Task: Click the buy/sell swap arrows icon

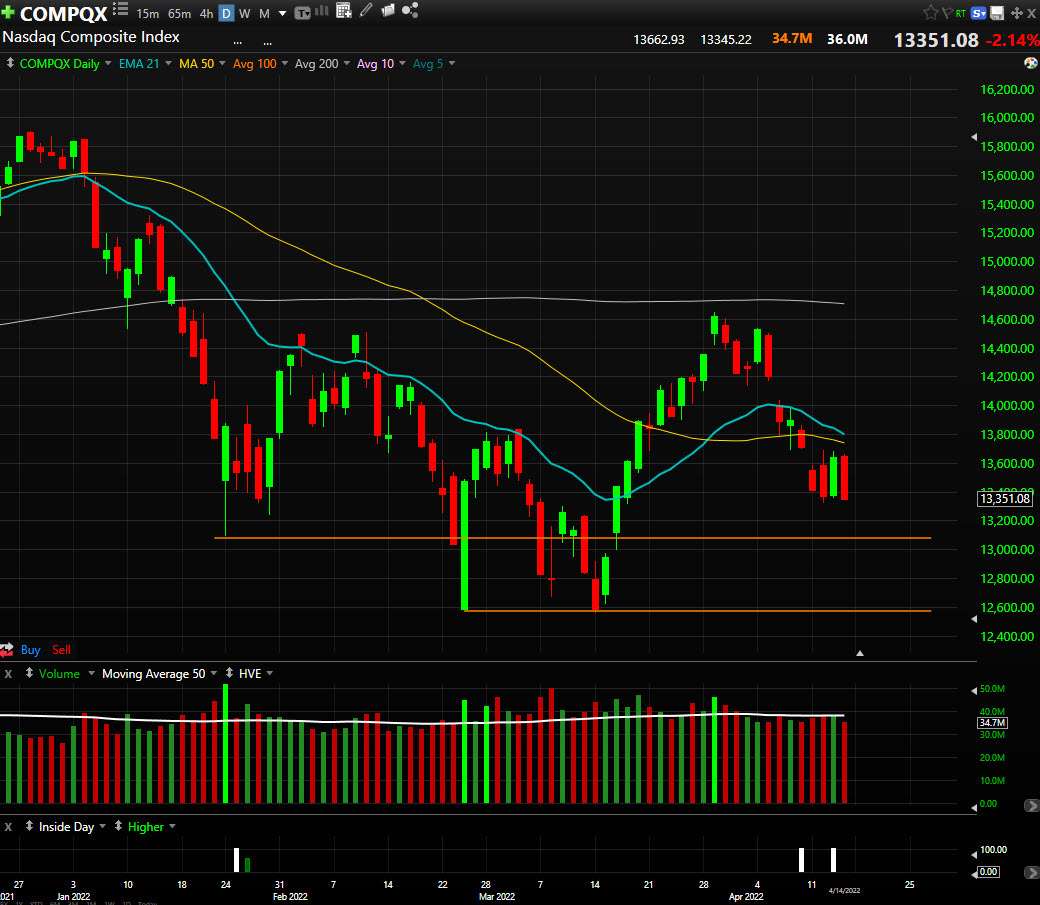Action: coord(7,650)
